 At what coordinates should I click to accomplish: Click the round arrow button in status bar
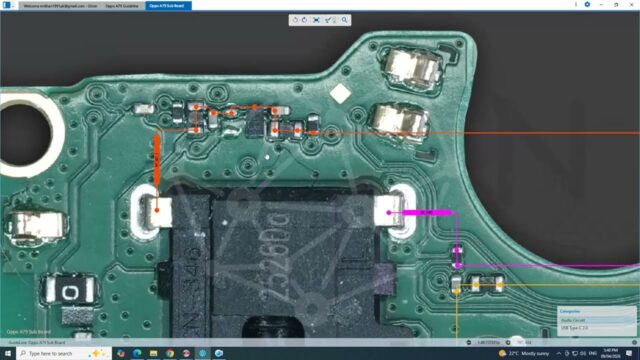tap(508, 342)
